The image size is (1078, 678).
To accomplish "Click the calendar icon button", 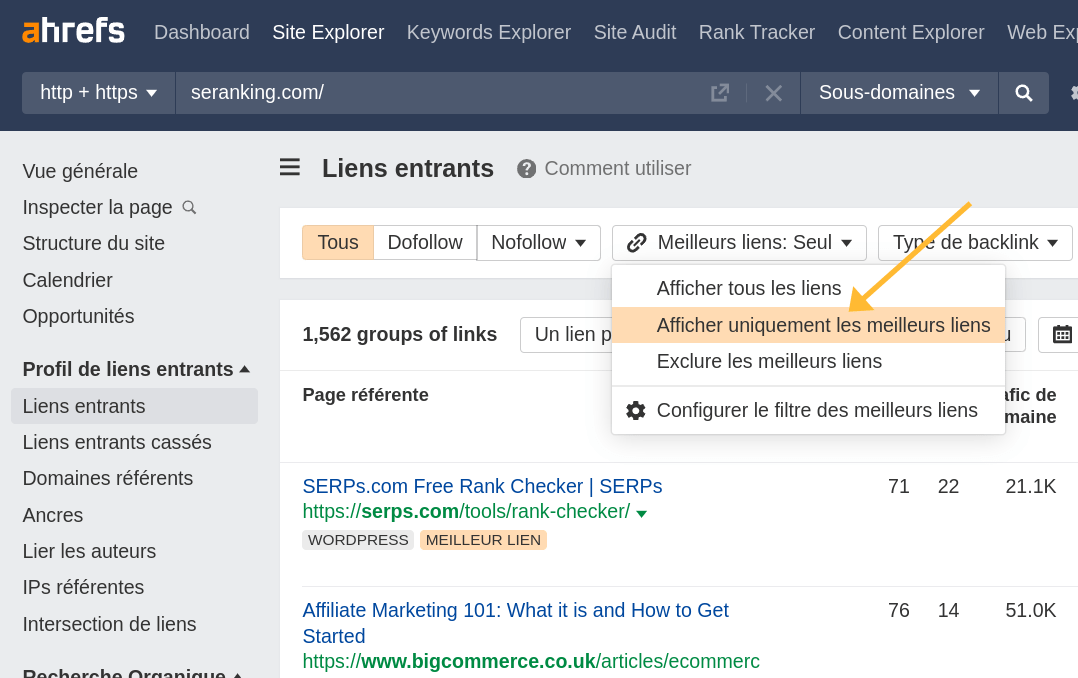I will point(1061,334).
